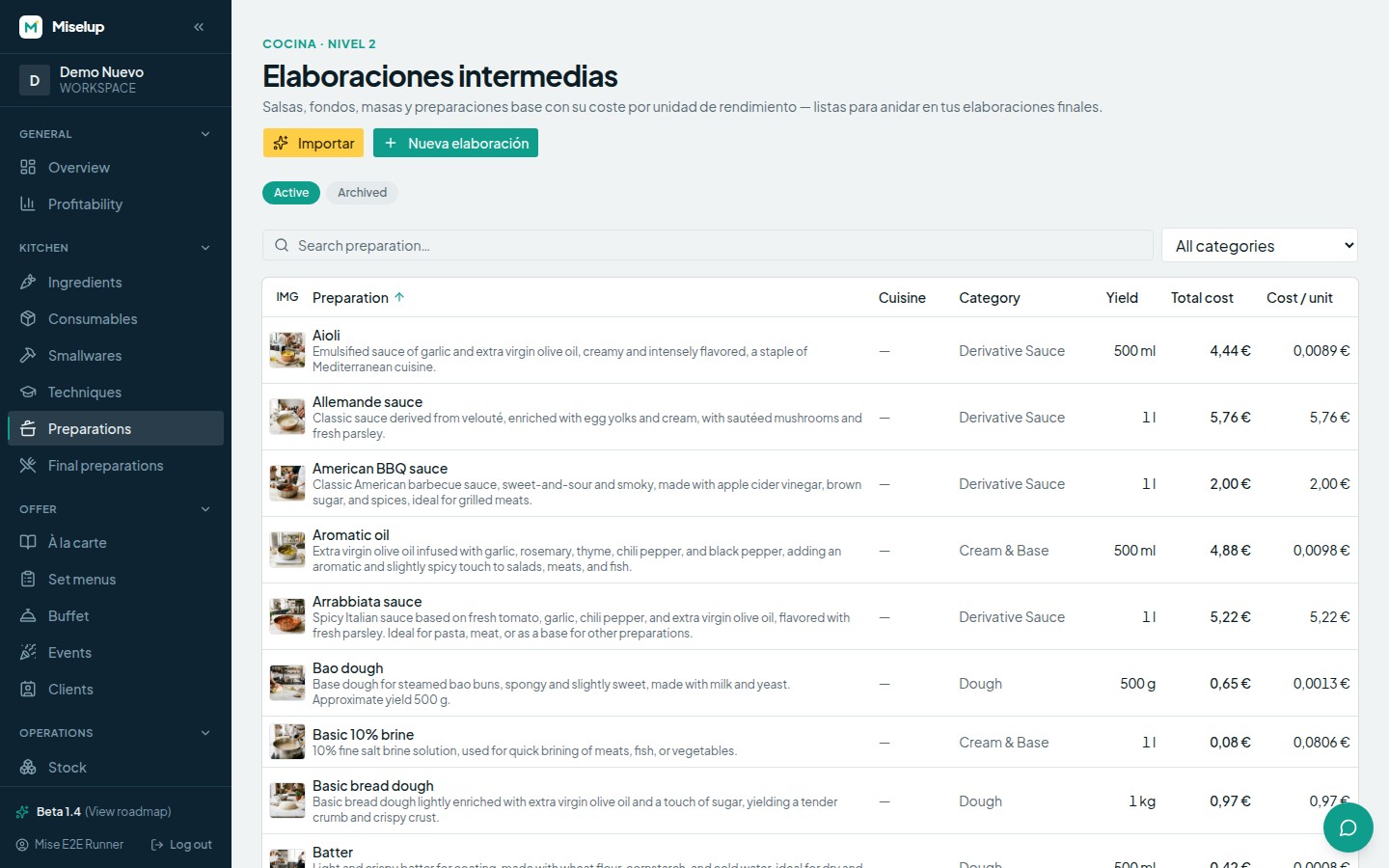Click the Mise E2E Runner user icon
This screenshot has height=868, width=1389.
(x=22, y=845)
